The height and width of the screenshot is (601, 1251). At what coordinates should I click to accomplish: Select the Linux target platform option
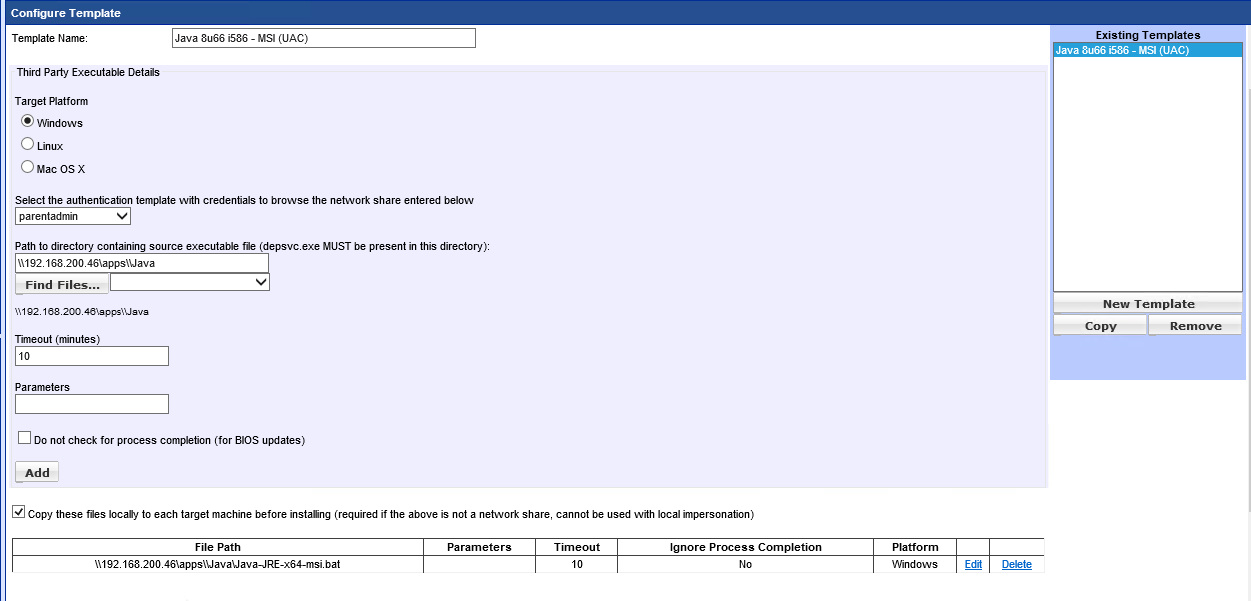click(28, 144)
